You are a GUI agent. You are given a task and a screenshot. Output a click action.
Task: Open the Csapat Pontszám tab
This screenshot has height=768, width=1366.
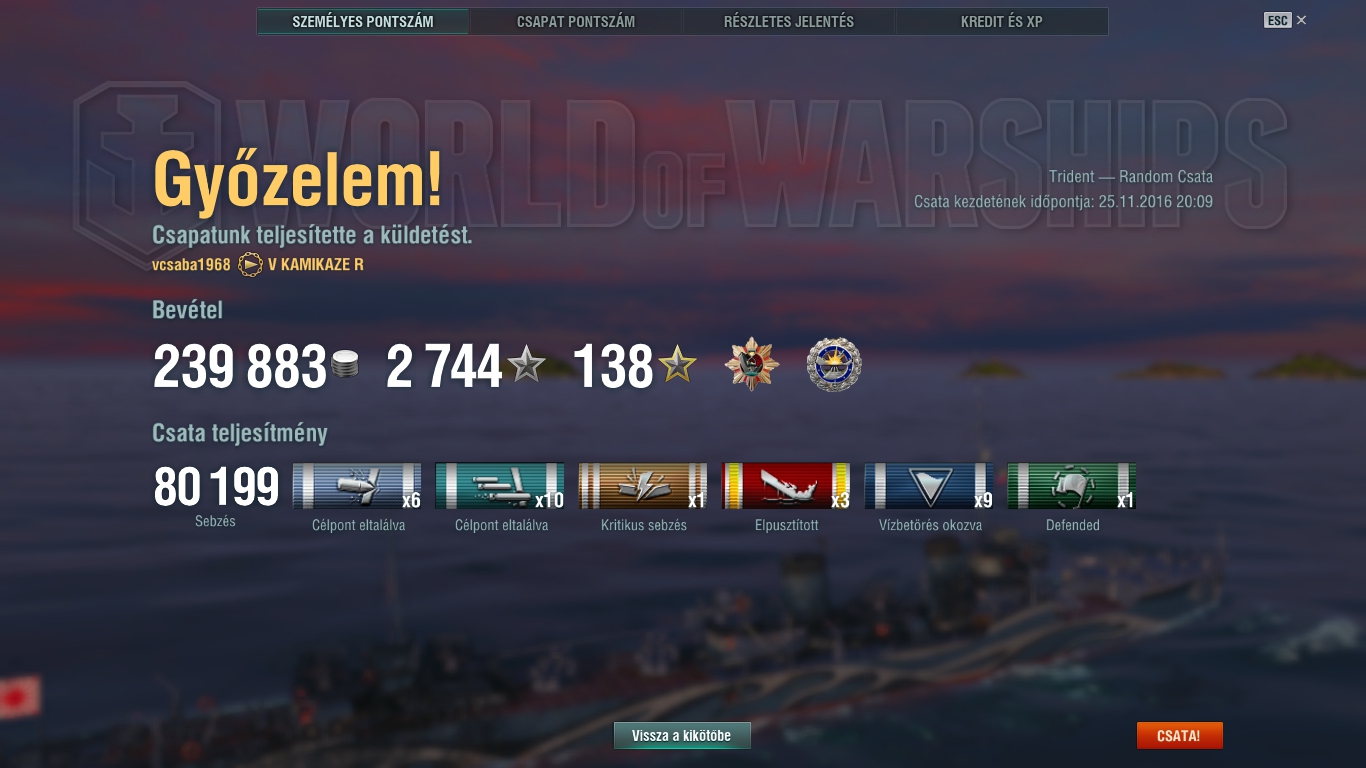click(x=576, y=21)
